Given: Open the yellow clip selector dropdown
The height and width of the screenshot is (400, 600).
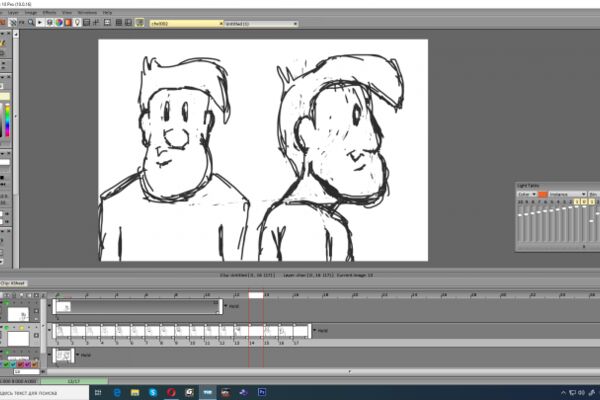Looking at the screenshot, I should (186, 24).
